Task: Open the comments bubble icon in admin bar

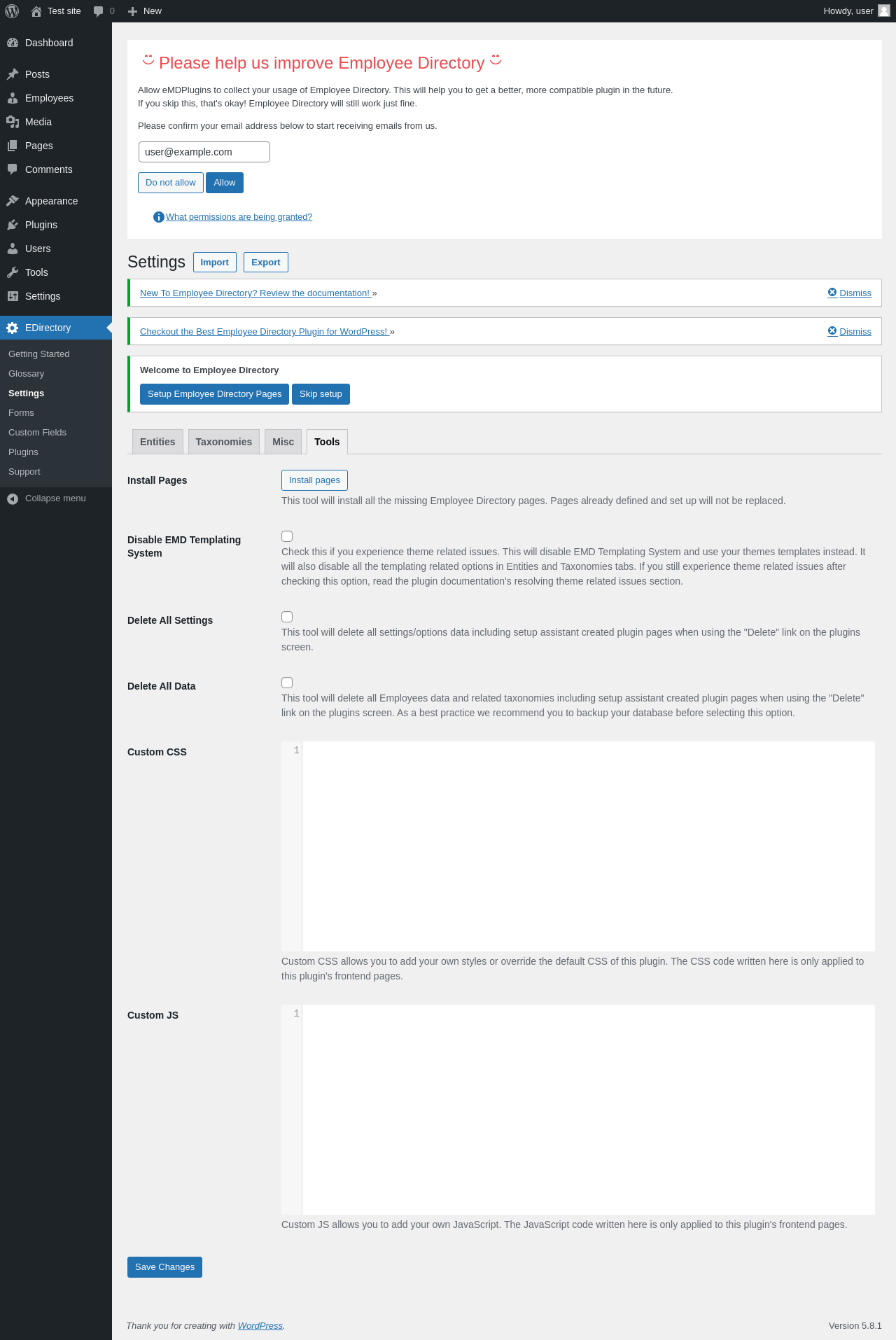Action: click(98, 11)
